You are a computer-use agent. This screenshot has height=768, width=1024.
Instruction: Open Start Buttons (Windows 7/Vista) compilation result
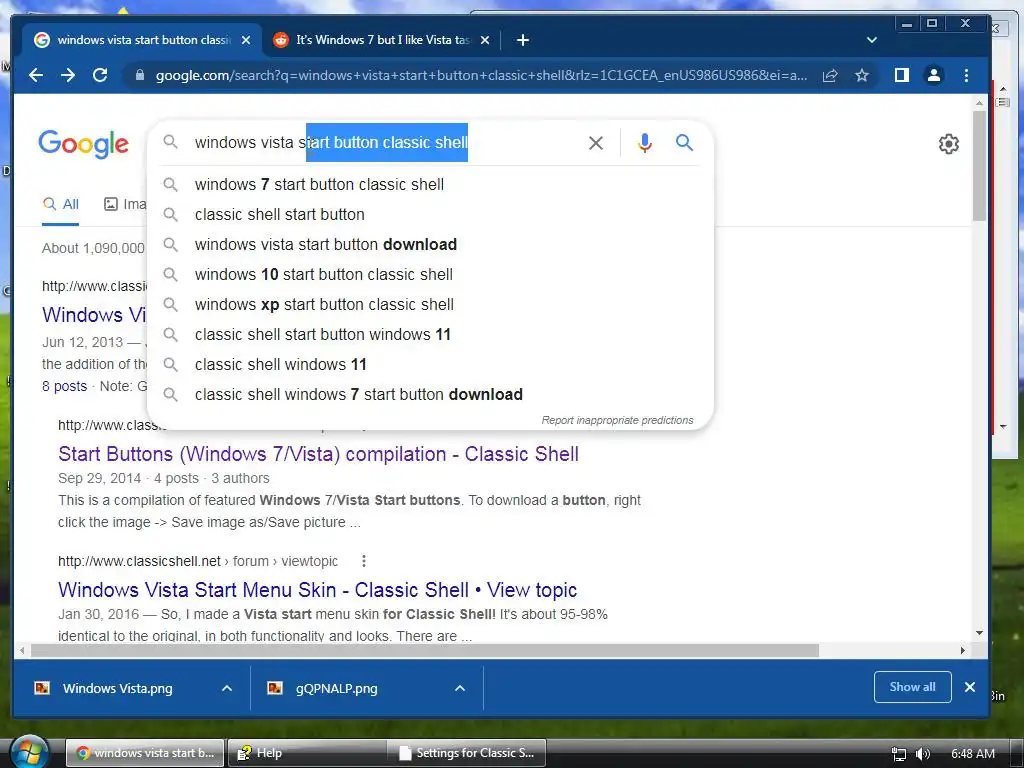(x=318, y=454)
